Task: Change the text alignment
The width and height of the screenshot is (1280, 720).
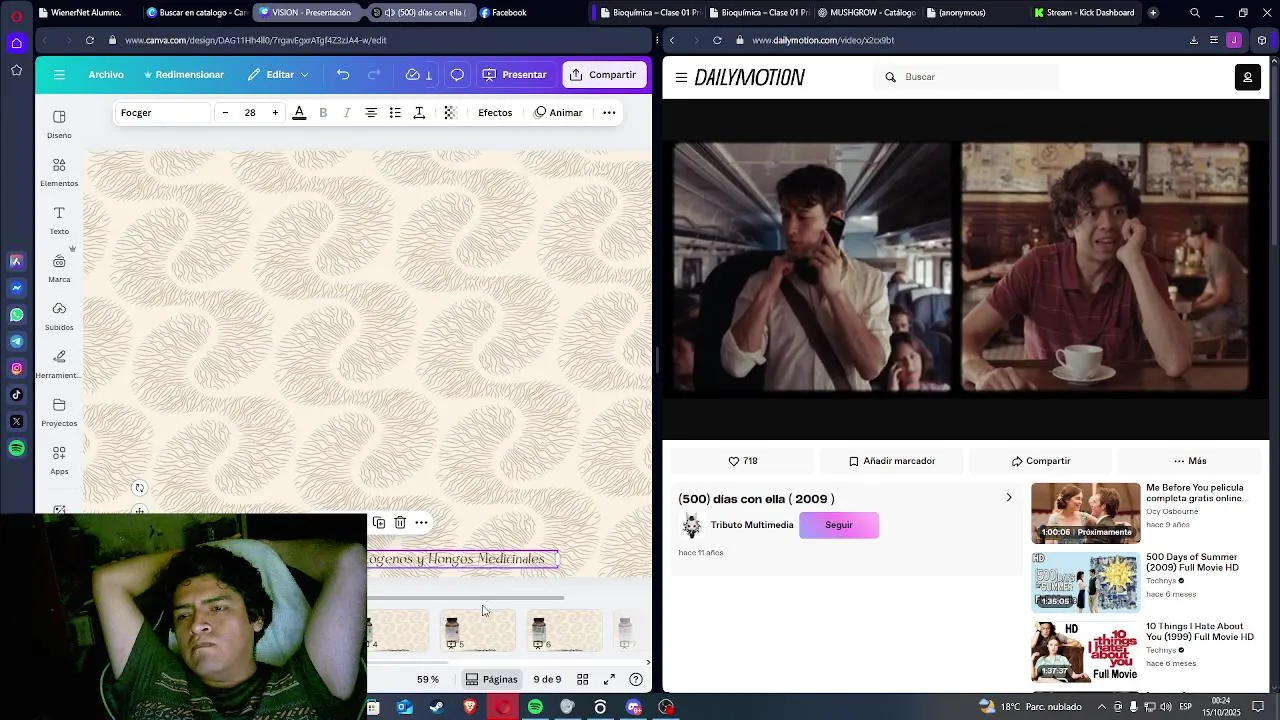Action: pyautogui.click(x=371, y=113)
